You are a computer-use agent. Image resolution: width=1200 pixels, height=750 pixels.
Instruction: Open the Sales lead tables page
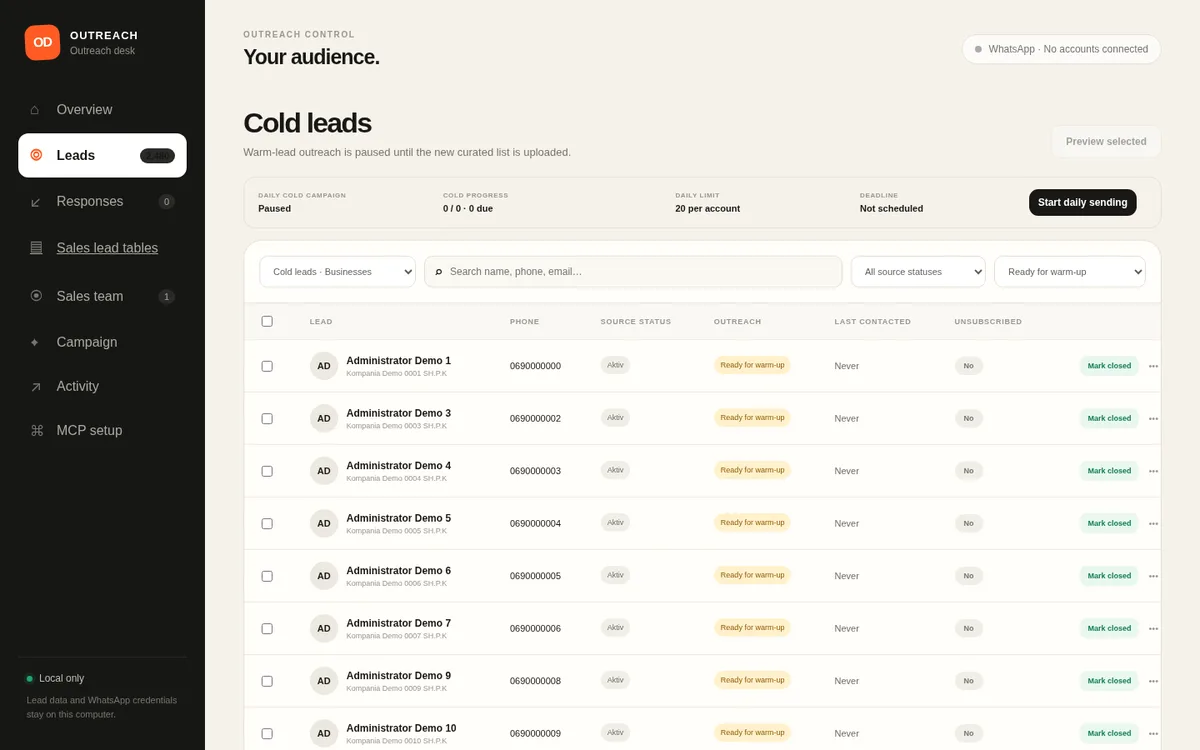pos(107,248)
